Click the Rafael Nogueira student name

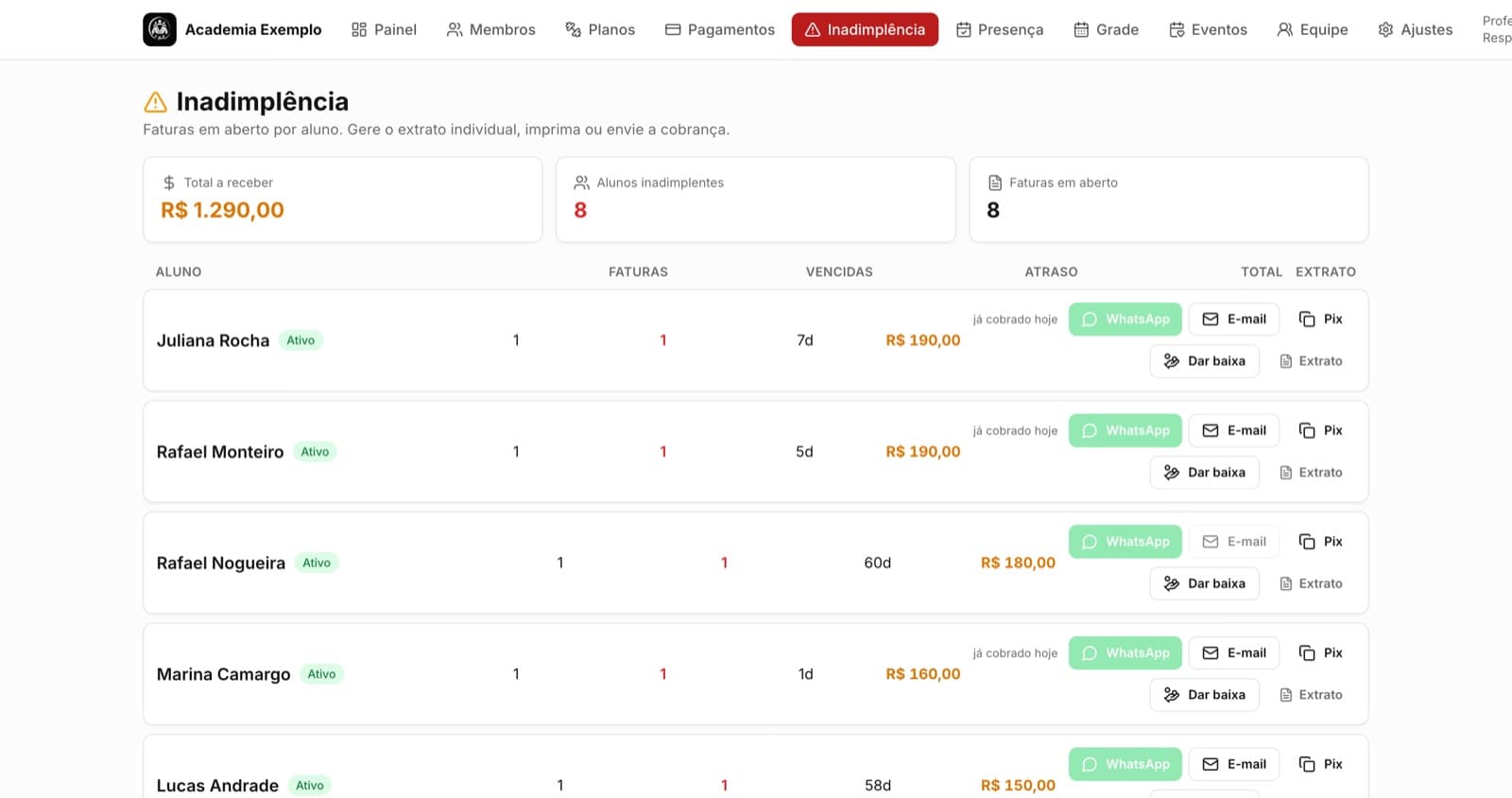click(x=221, y=563)
